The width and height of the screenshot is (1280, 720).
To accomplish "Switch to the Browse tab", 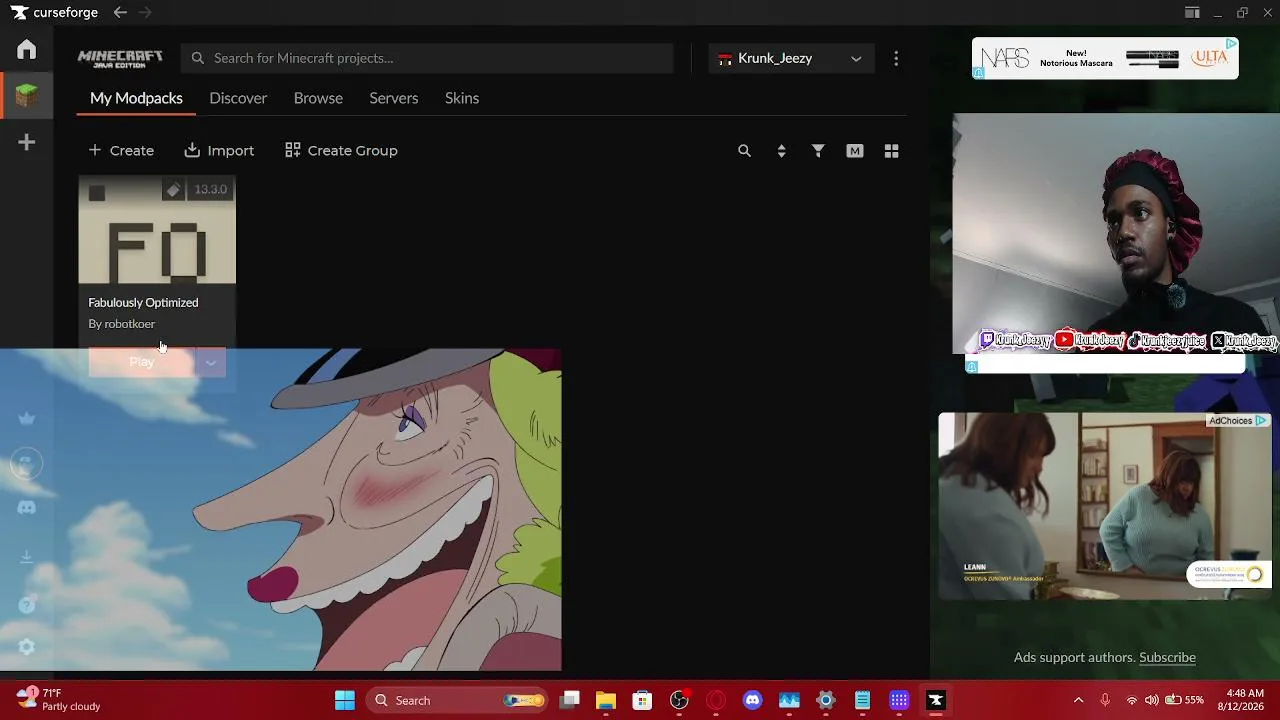I will [x=318, y=98].
